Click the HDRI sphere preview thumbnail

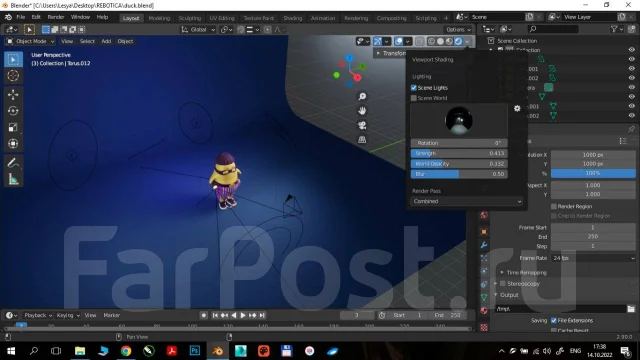[x=459, y=120]
